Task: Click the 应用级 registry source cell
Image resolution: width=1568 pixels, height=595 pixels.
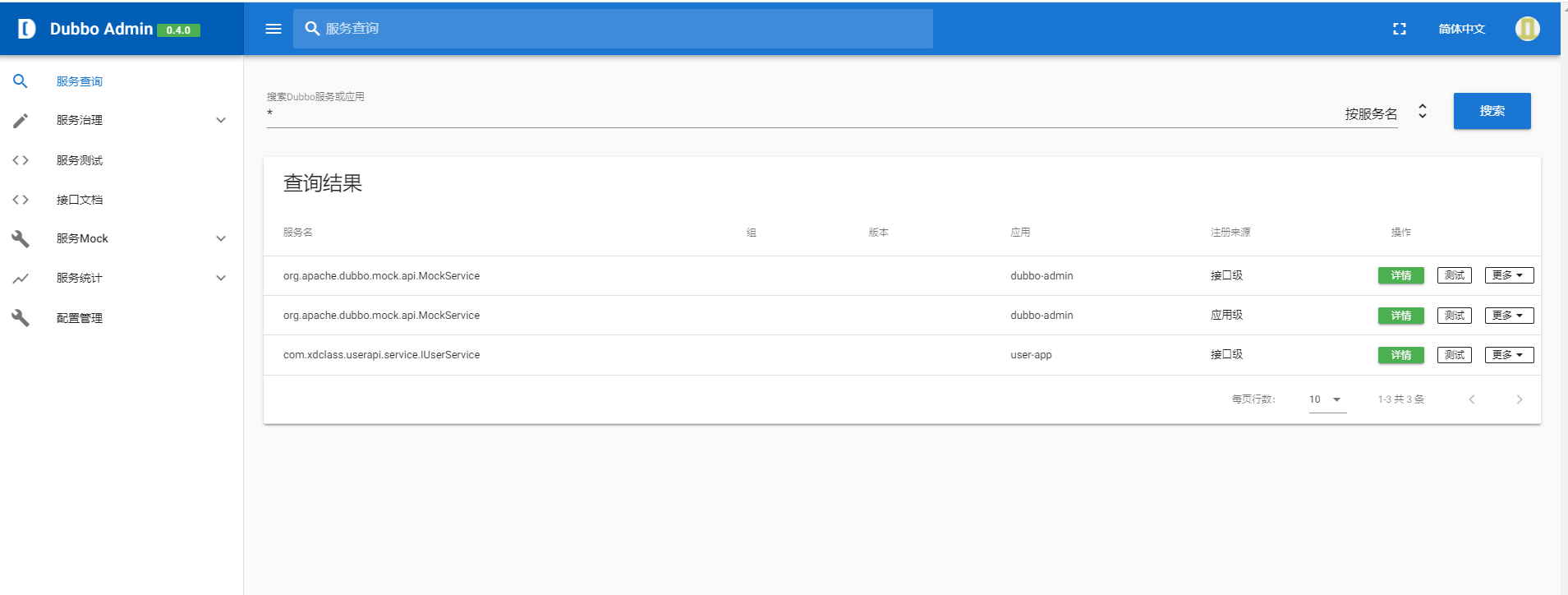Action: tap(1226, 315)
